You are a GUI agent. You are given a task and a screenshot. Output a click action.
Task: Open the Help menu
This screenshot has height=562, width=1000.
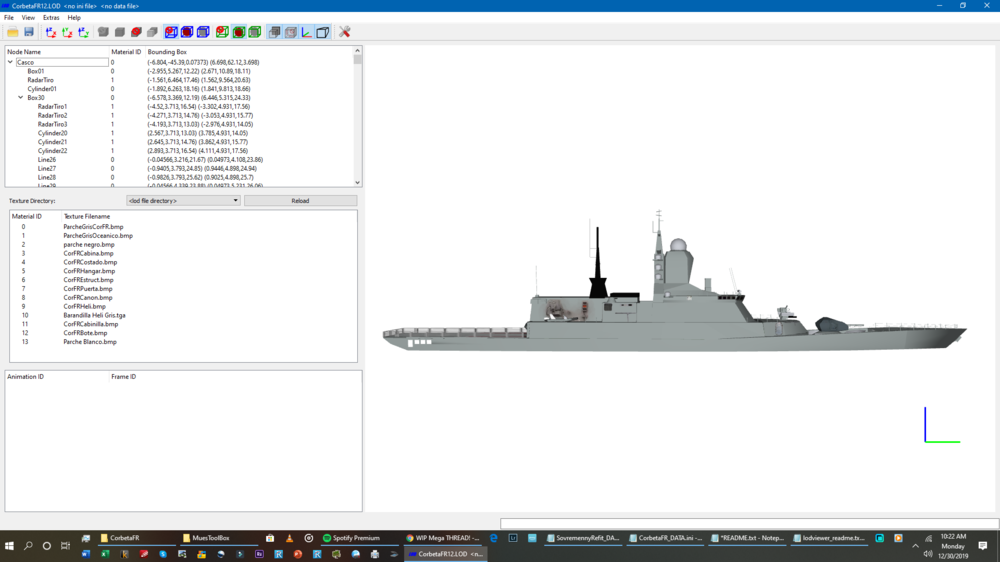point(74,18)
